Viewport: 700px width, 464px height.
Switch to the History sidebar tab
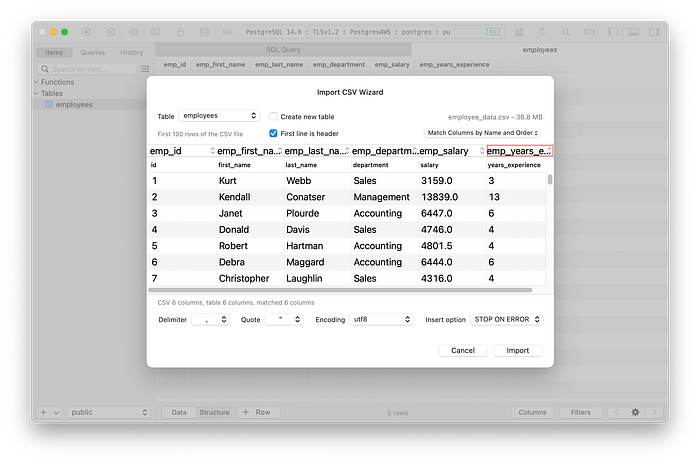(x=131, y=52)
